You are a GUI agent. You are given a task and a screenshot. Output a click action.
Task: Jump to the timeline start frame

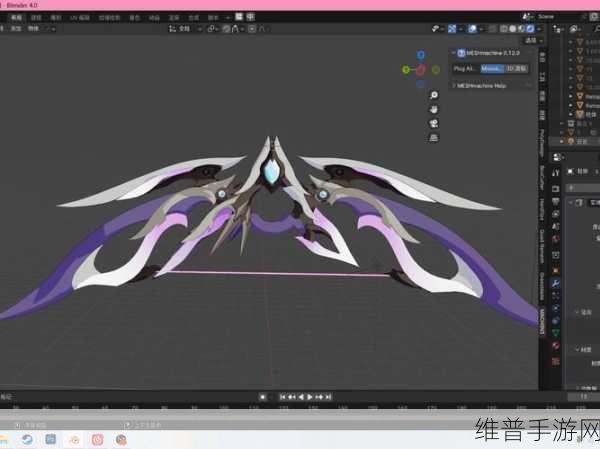(283, 397)
